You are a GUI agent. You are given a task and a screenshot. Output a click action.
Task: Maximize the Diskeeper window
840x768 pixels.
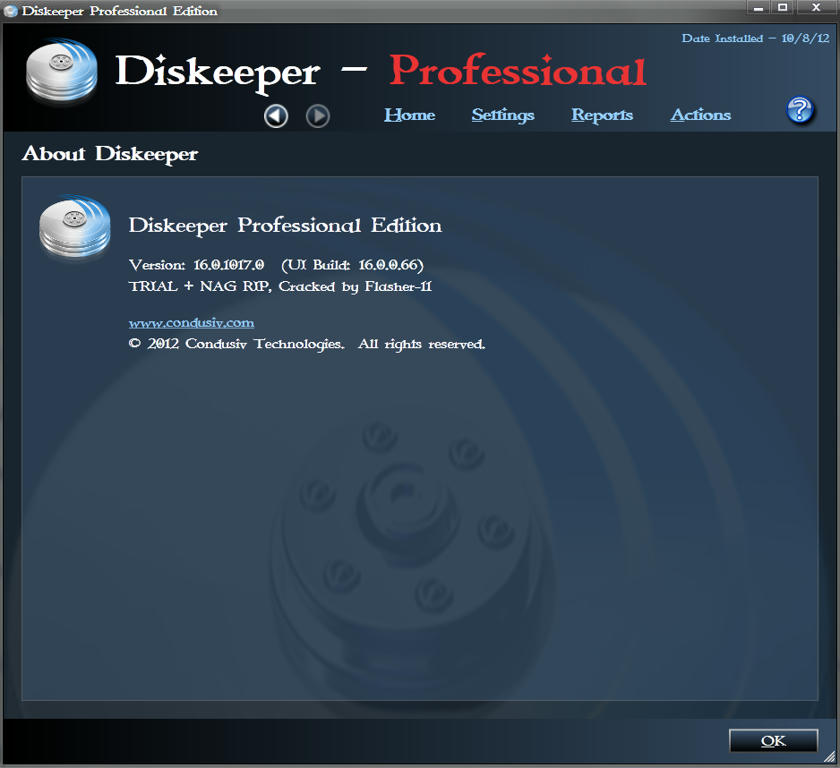783,7
